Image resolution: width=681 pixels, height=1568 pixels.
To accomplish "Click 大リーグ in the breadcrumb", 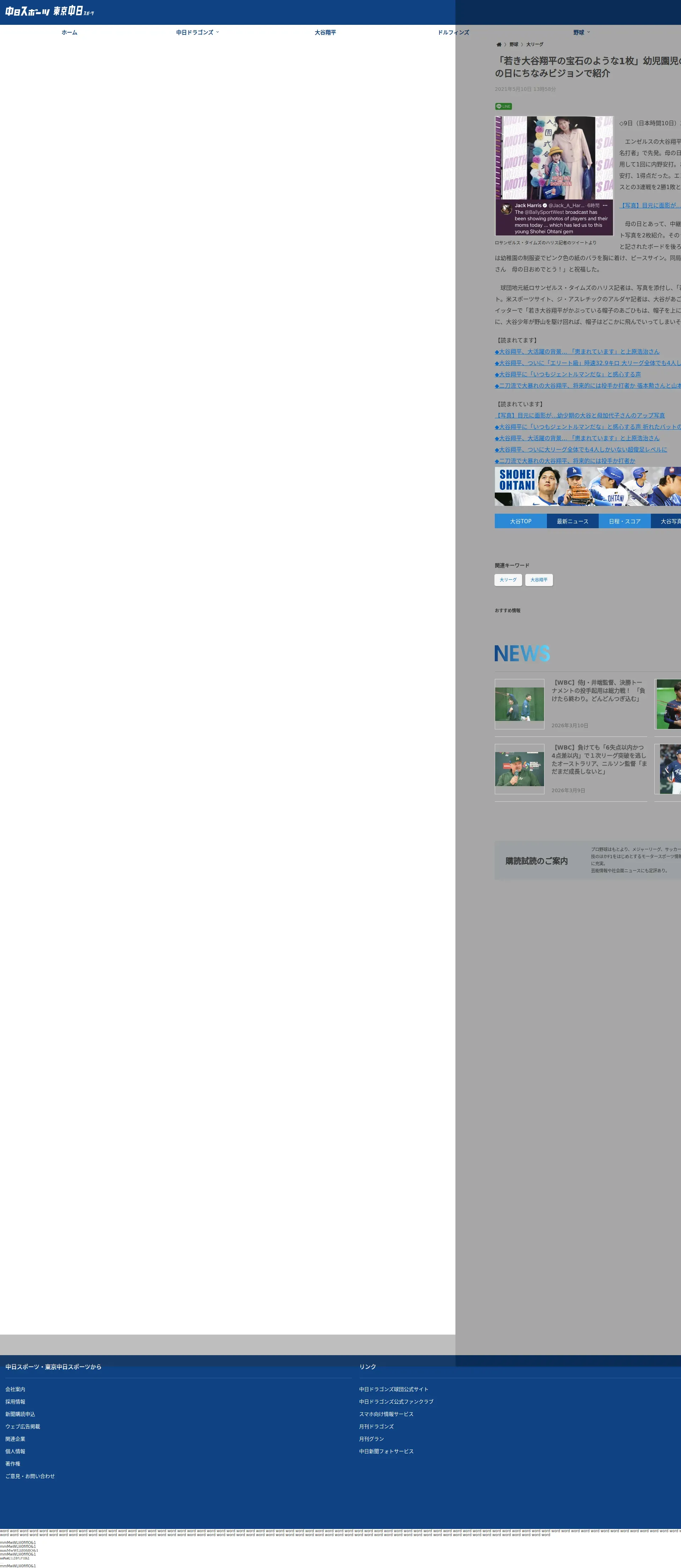I will click(534, 44).
